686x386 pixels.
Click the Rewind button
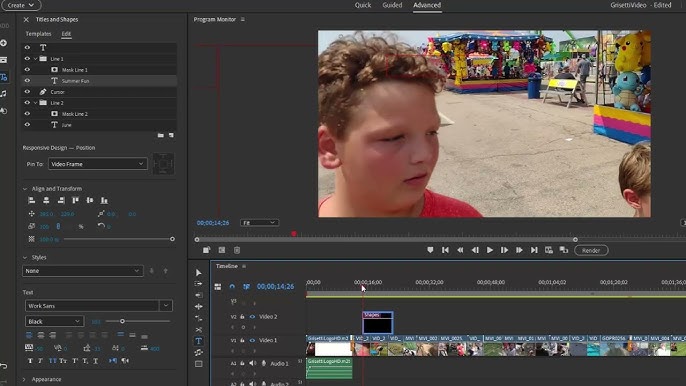460,250
